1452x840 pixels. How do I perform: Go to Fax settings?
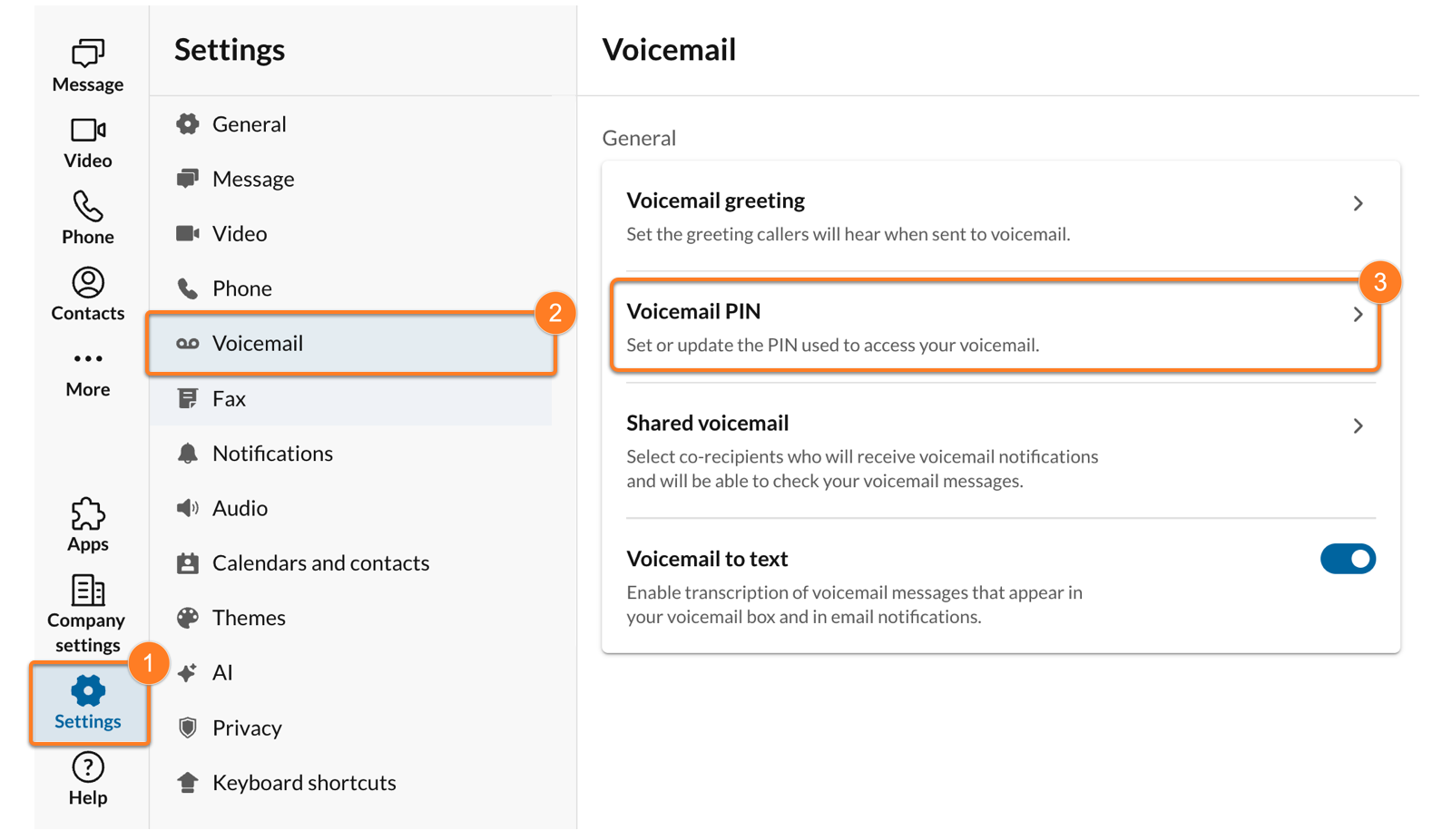(229, 399)
